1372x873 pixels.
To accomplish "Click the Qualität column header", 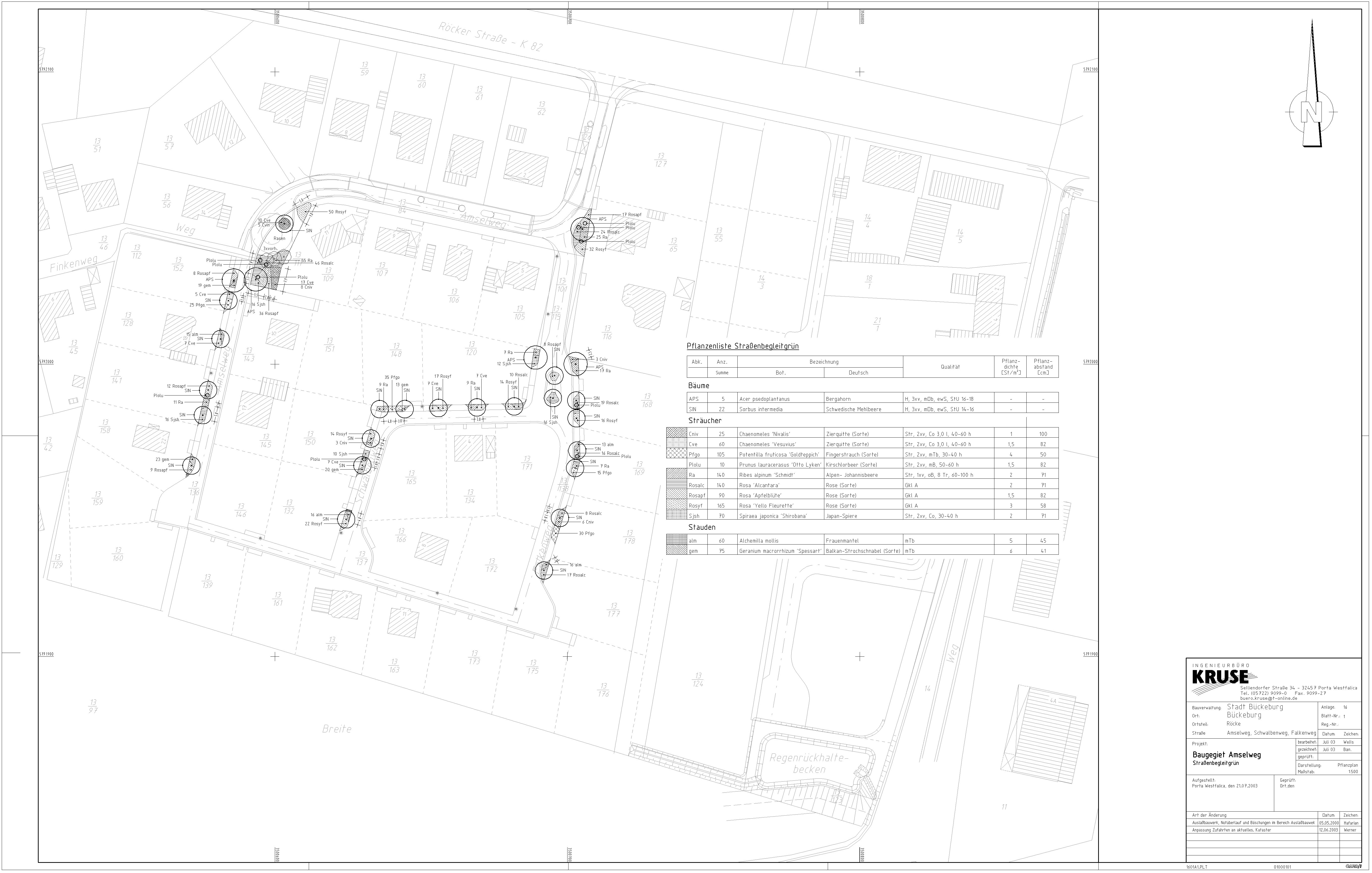I will pyautogui.click(x=950, y=367).
